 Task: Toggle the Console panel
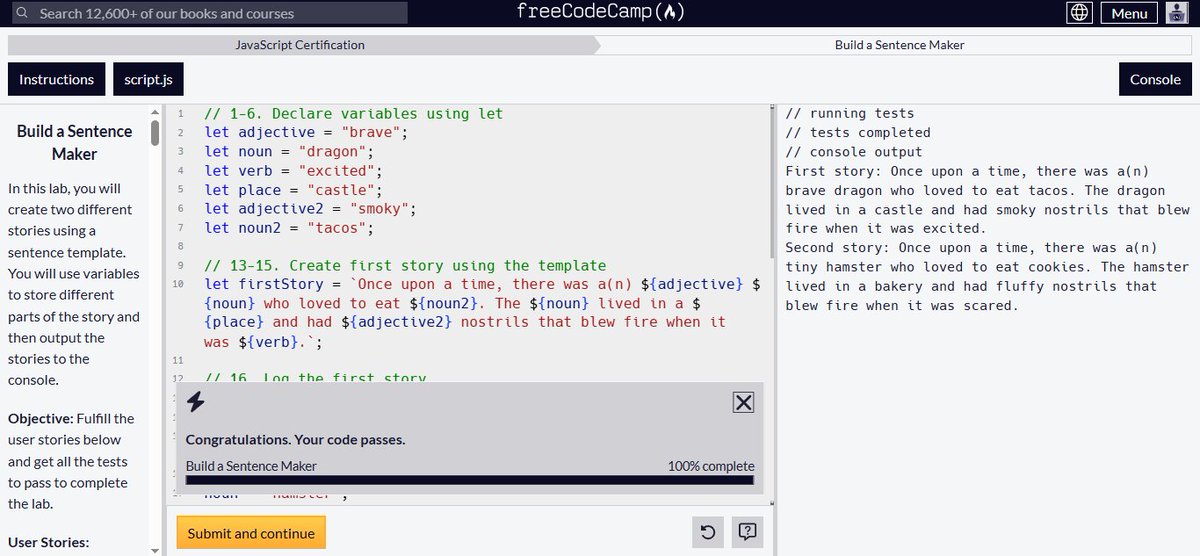pyautogui.click(x=1155, y=80)
